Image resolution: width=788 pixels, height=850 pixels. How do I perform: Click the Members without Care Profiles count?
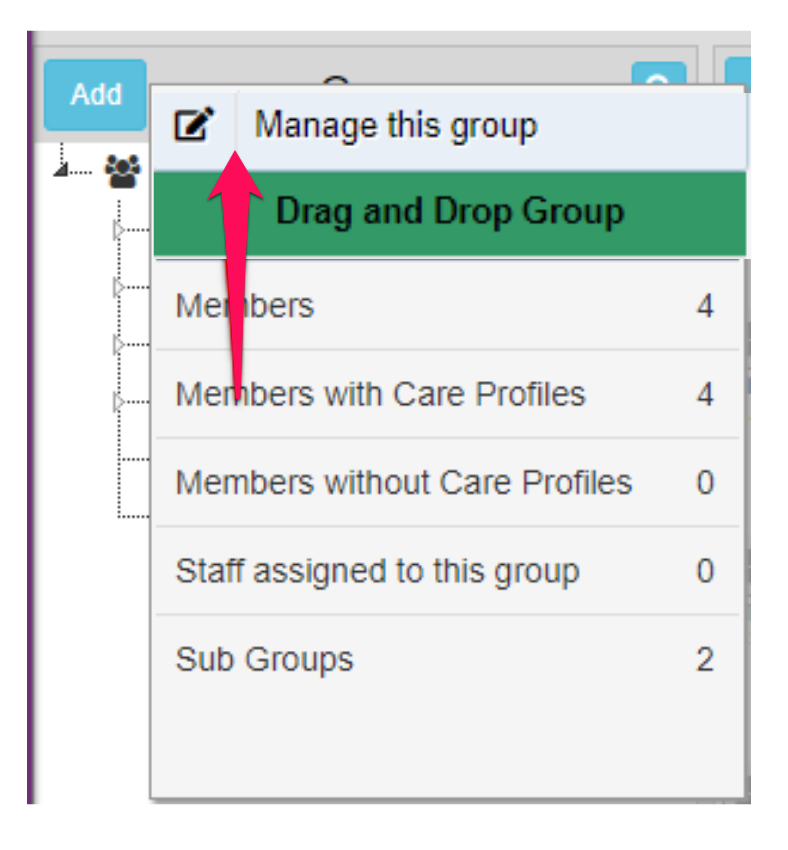705,483
